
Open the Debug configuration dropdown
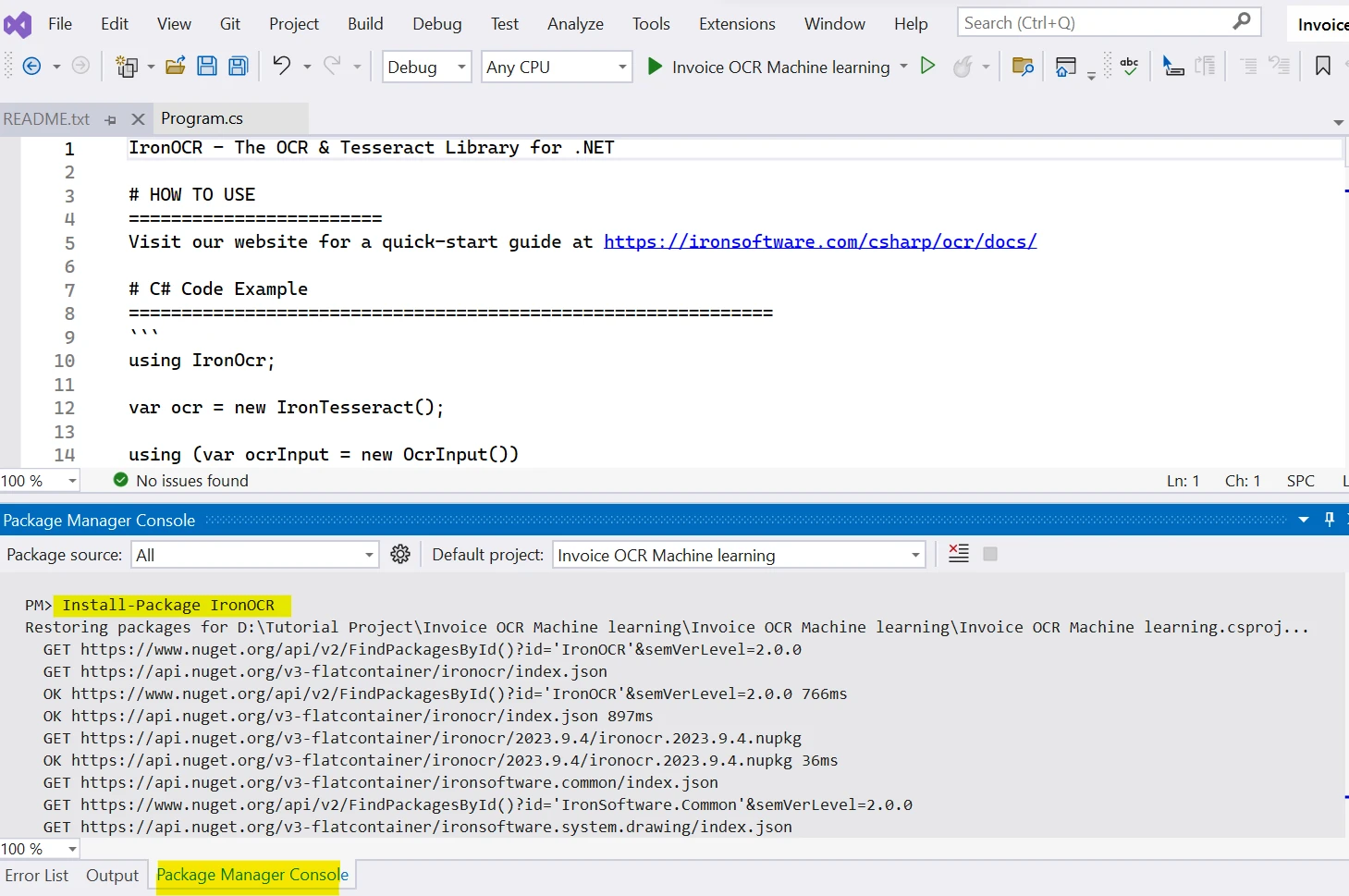point(426,67)
